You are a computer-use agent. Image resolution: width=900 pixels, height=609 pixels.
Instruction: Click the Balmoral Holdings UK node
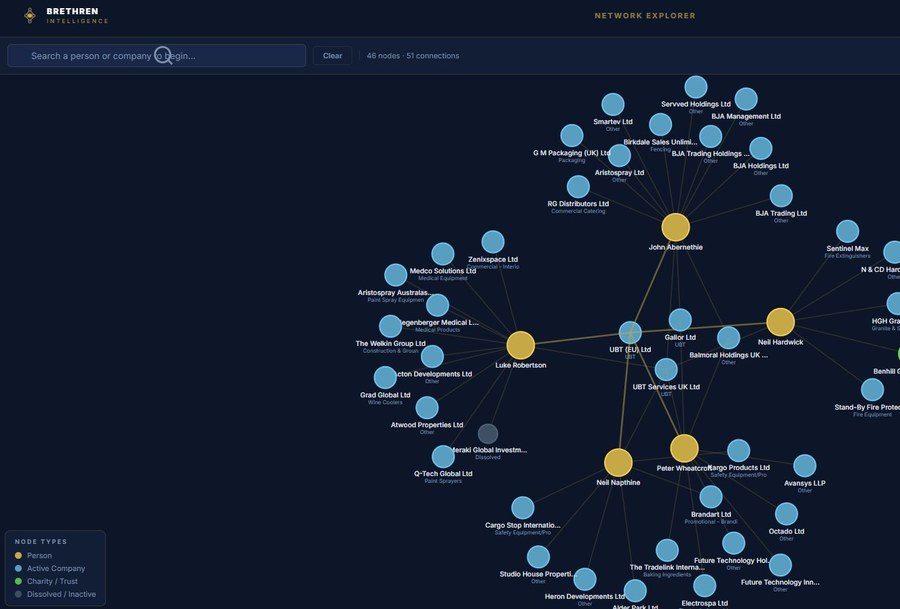(728, 338)
